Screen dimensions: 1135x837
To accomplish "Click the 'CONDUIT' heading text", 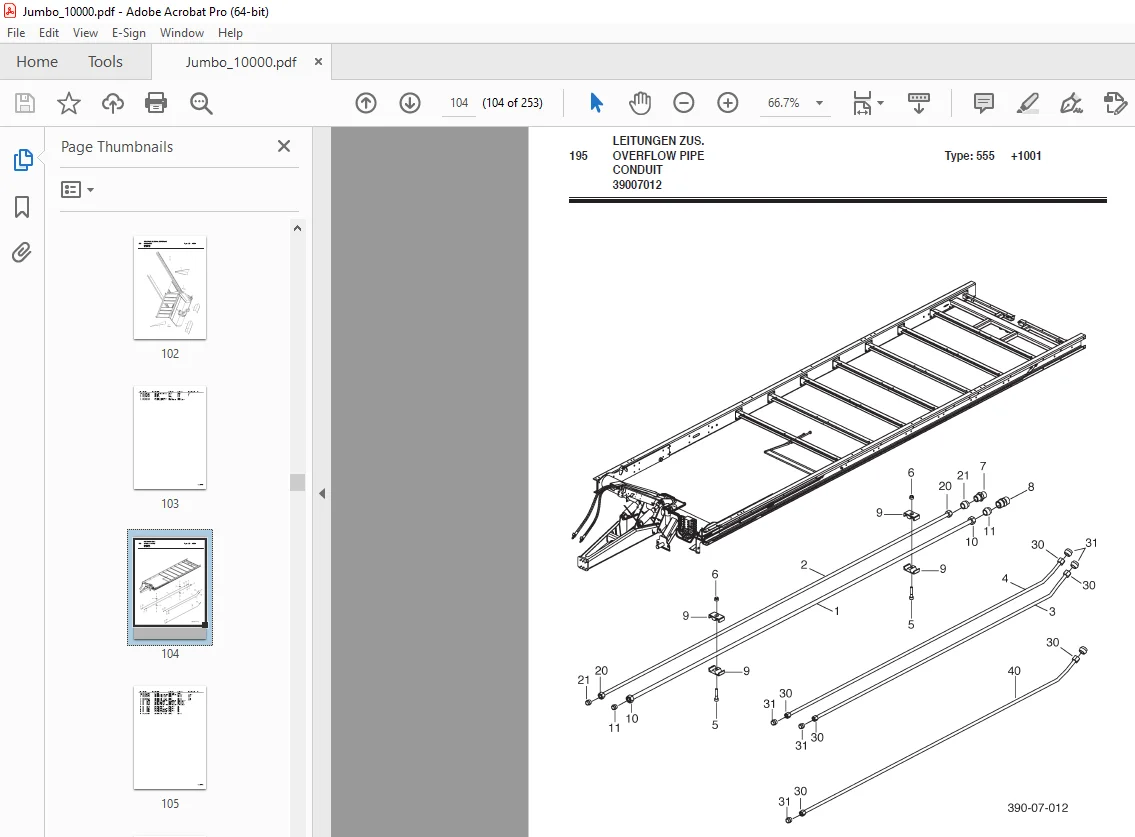I will [637, 169].
